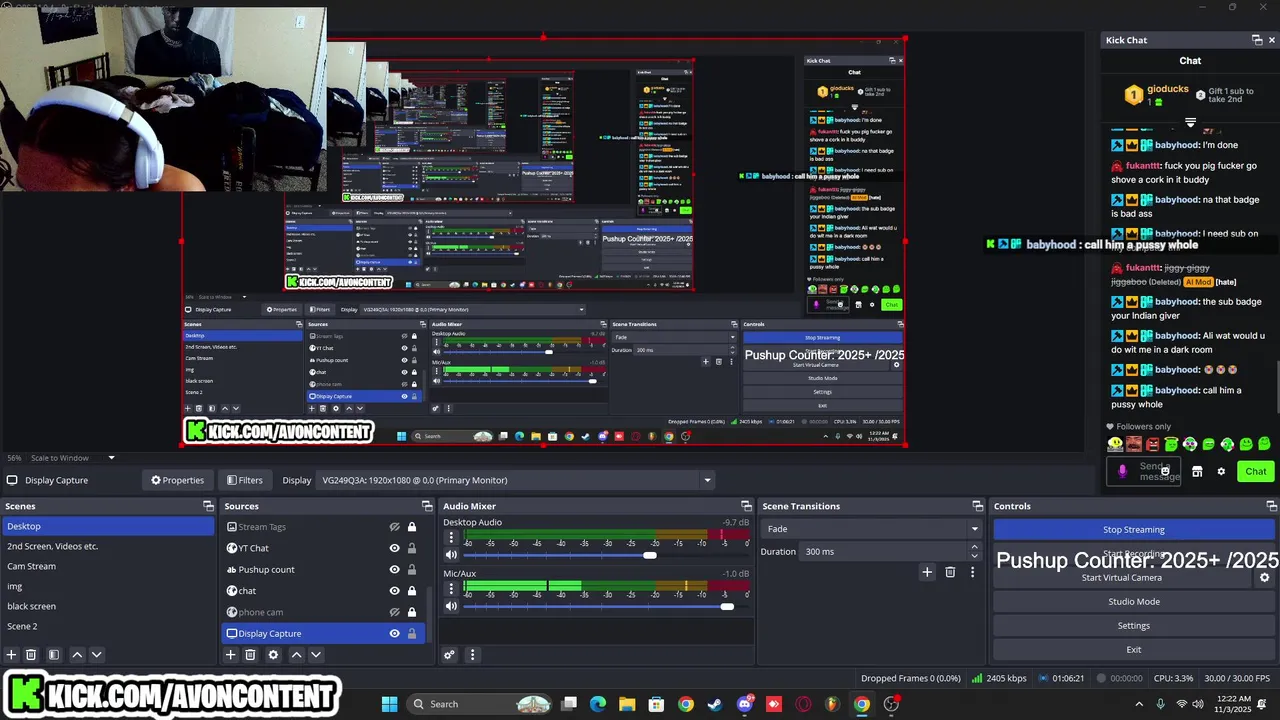Screen dimensions: 1280x720
Task: Open the Display monitor dropdown
Action: [x=515, y=480]
